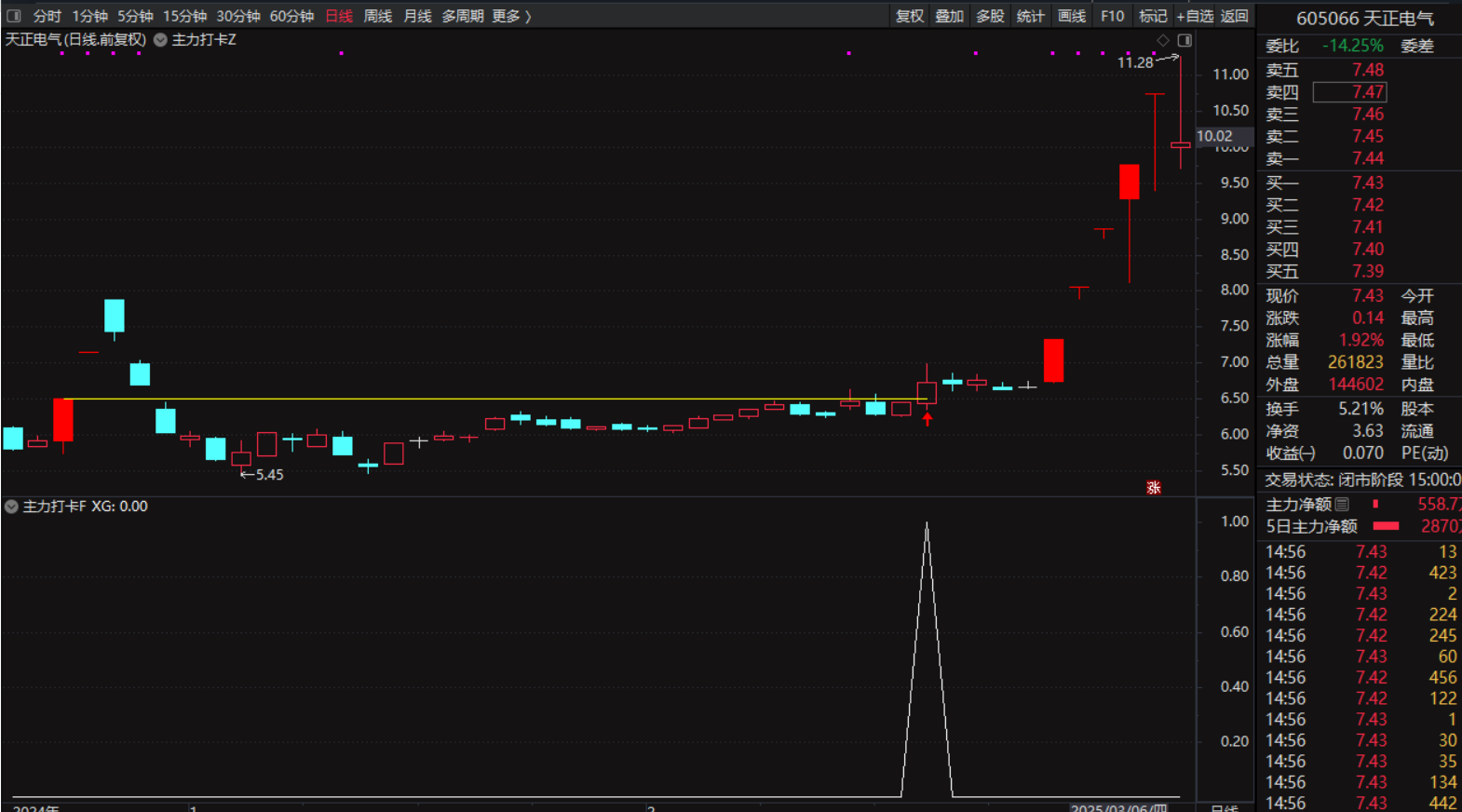Click the red 涨 badge on chart

click(1154, 488)
